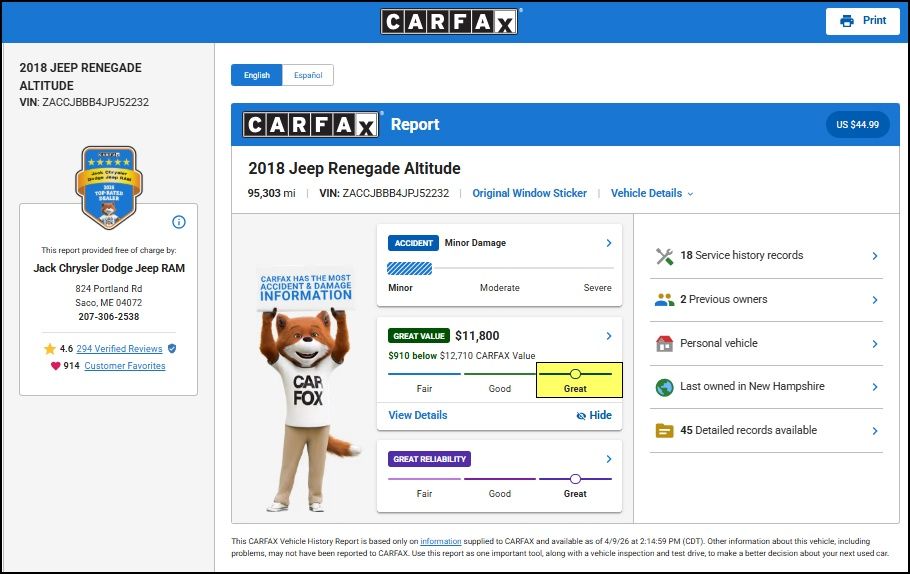910x574 pixels.
Task: Select the English language option
Action: 257,75
